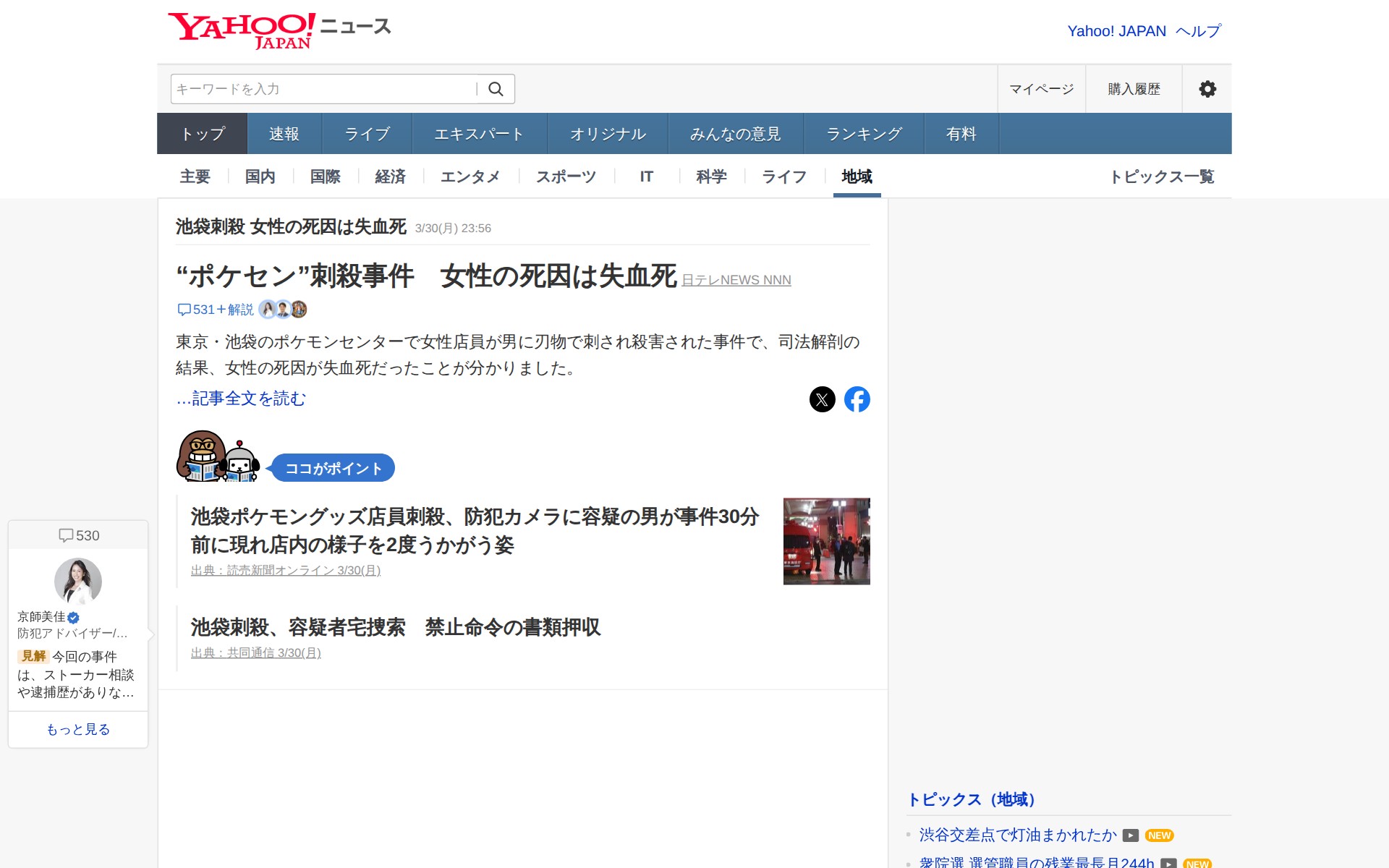The width and height of the screenshot is (1389, 868).
Task: Open the settings gear icon
Action: (x=1207, y=88)
